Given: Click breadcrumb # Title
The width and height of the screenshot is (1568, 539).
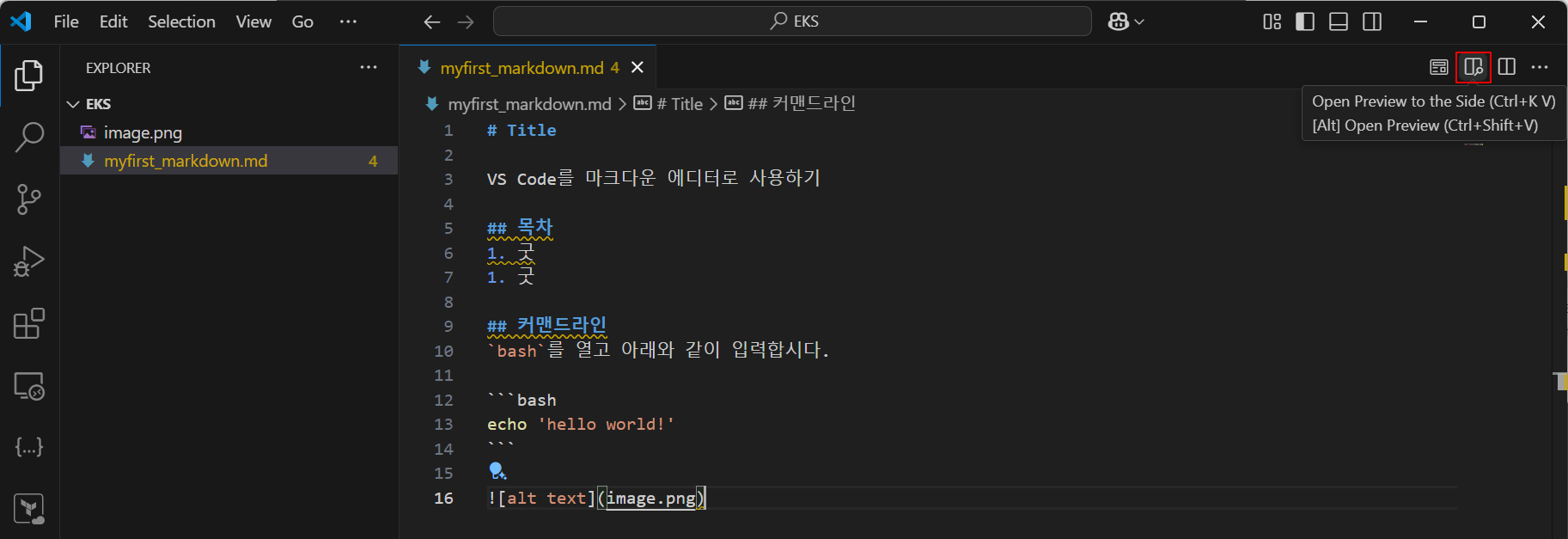Looking at the screenshot, I should [680, 104].
